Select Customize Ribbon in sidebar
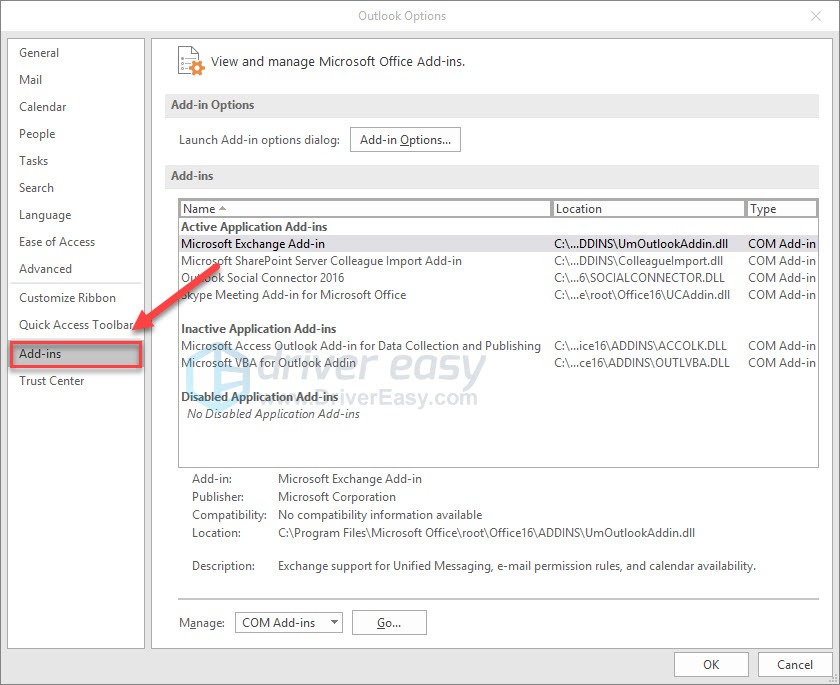The width and height of the screenshot is (840, 685). (68, 298)
